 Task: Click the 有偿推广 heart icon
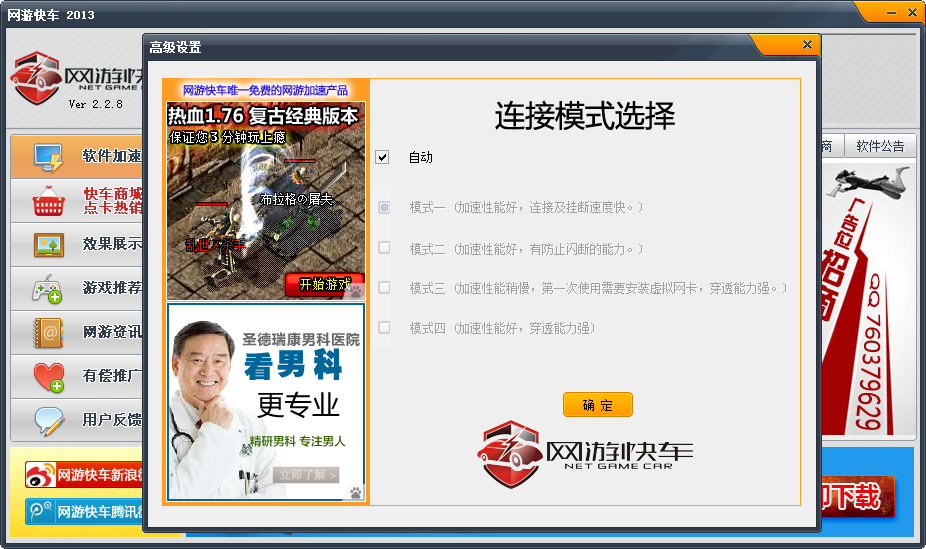click(48, 377)
